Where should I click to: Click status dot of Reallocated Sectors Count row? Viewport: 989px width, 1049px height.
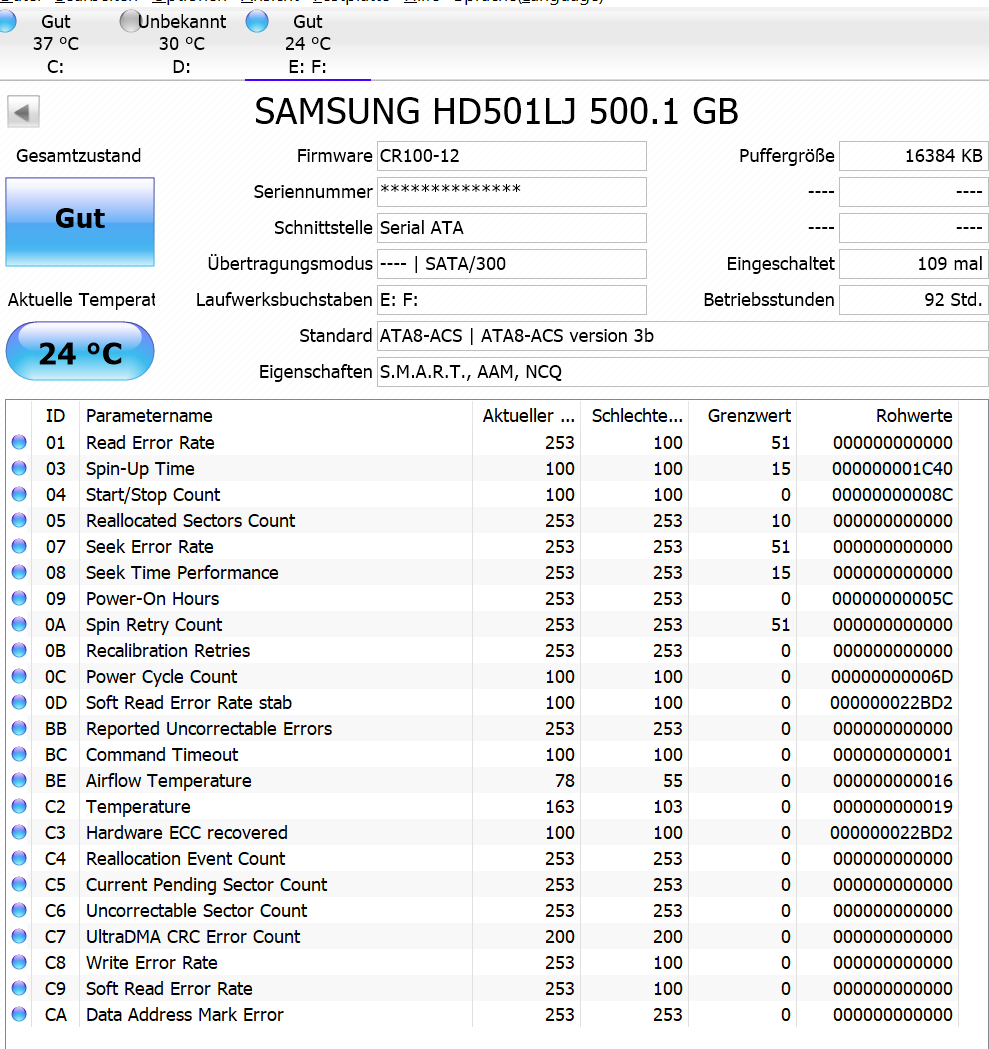pos(19,520)
